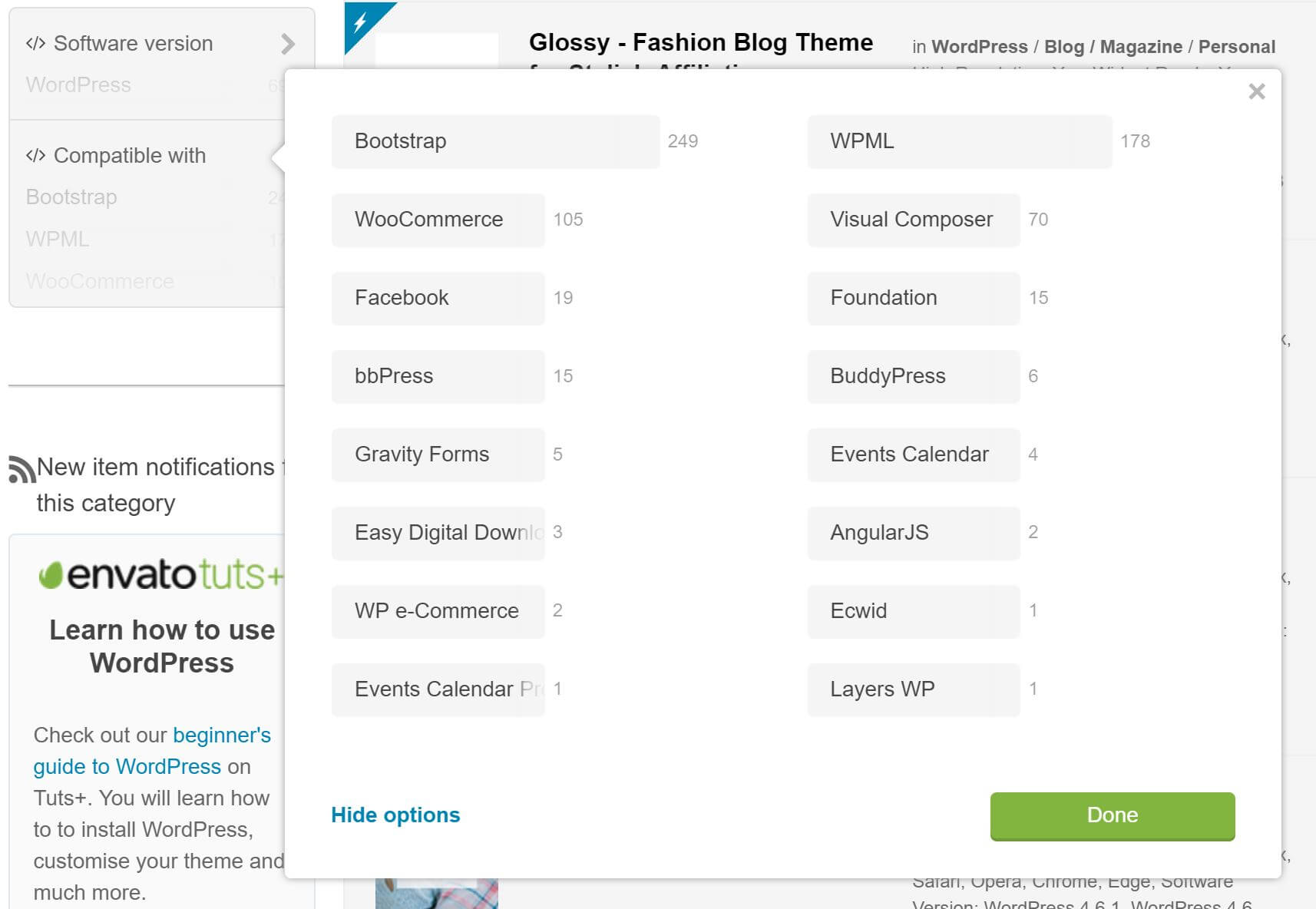
Task: Click the WooCommerce count 105
Action: (568, 220)
